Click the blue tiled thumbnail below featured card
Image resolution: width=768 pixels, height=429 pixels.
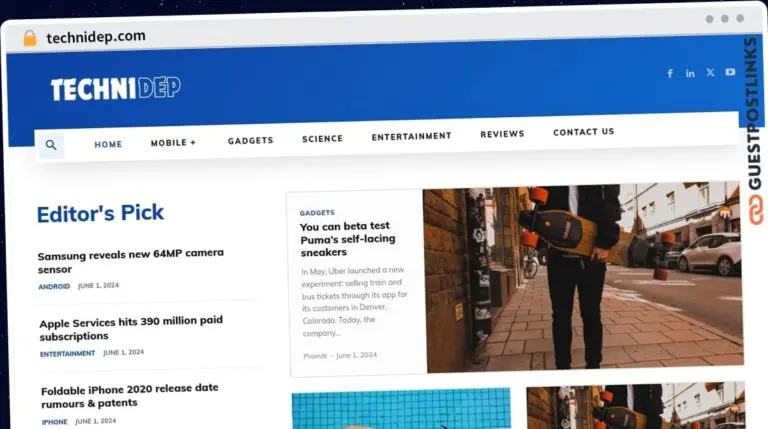[401, 408]
